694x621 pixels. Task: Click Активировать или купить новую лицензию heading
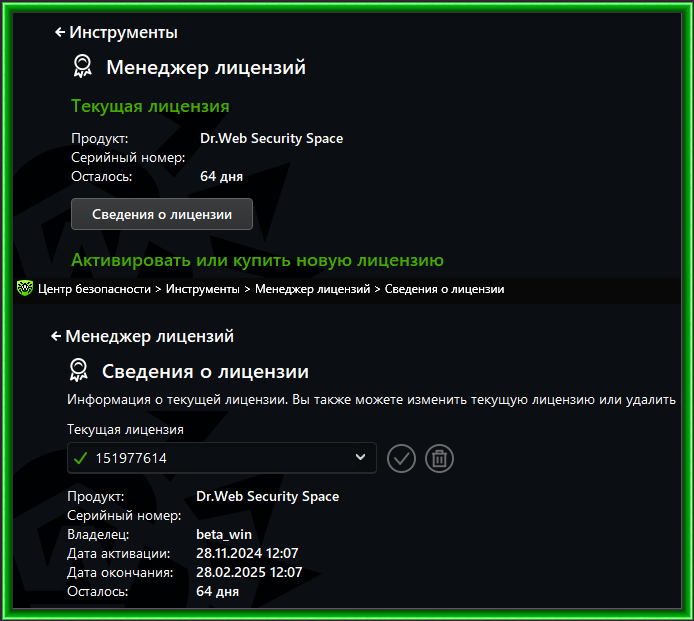pyautogui.click(x=257, y=260)
